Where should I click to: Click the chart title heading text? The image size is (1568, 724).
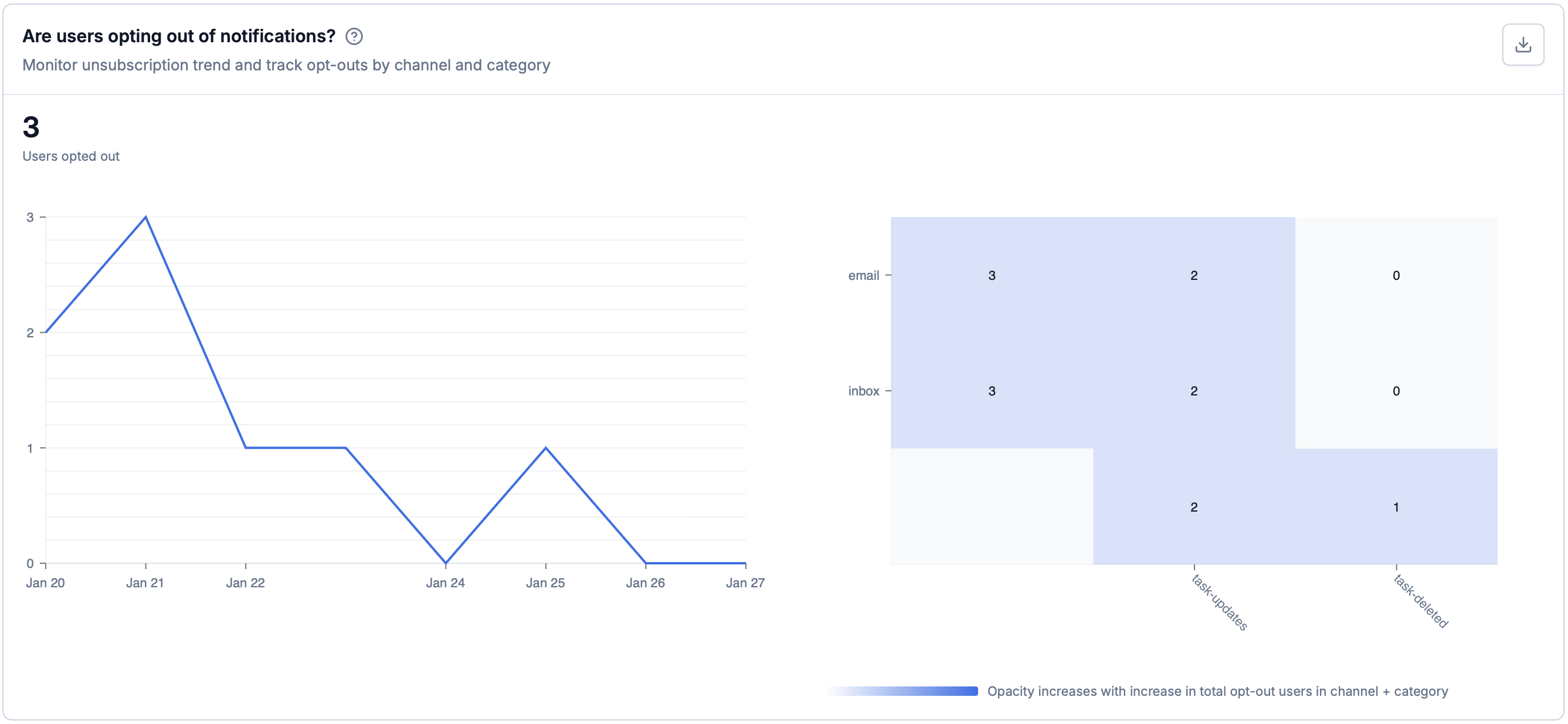click(x=179, y=36)
